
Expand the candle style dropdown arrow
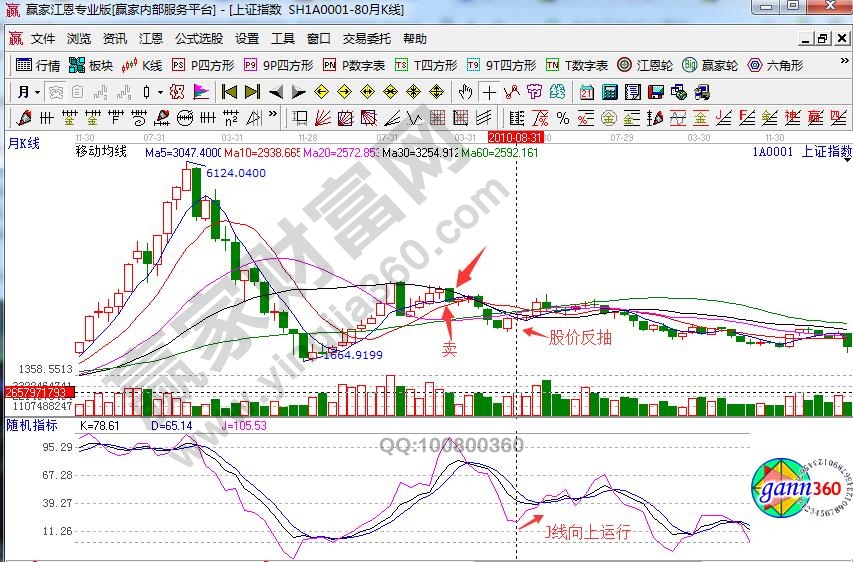[160, 92]
